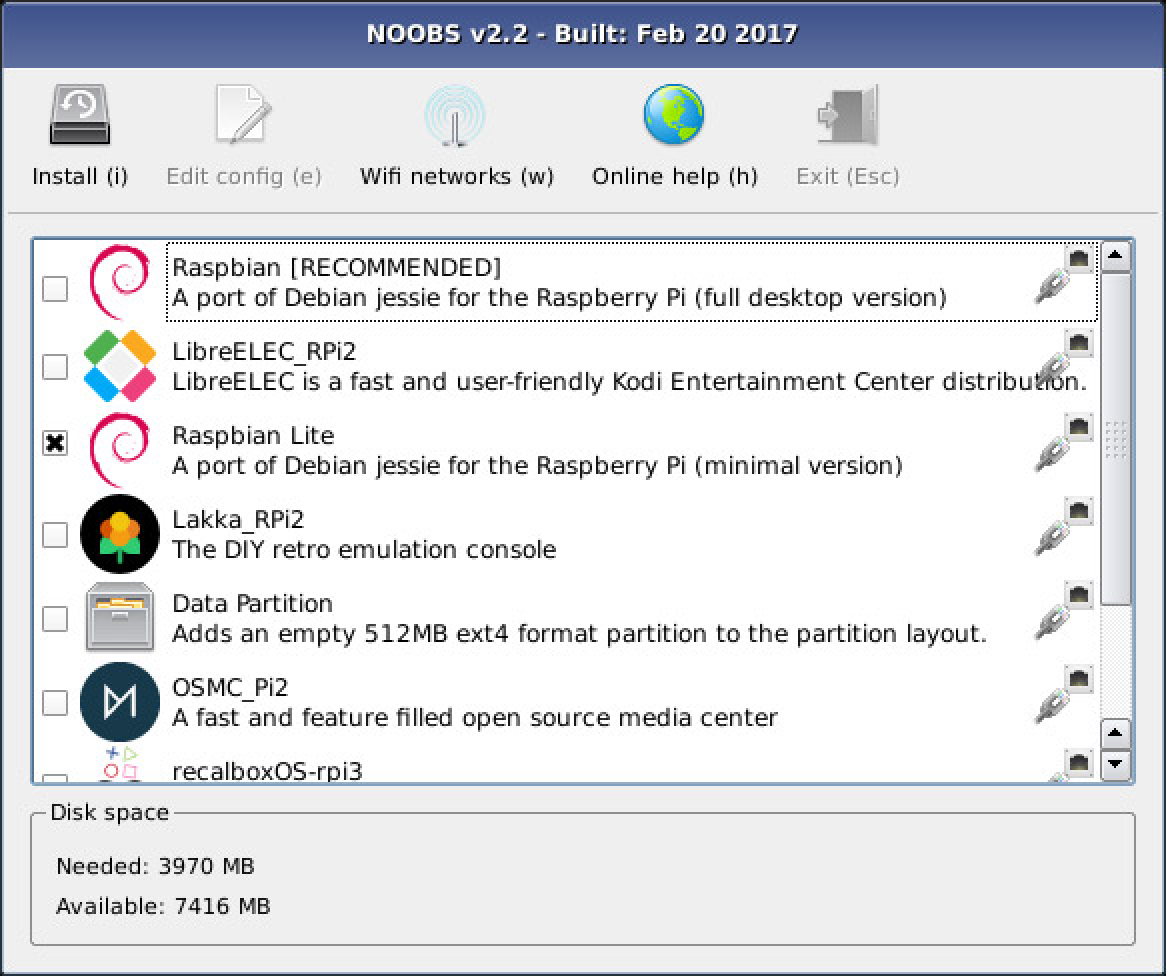
Task: Uncheck the Raspbian Lite checkbox
Action: tap(55, 443)
